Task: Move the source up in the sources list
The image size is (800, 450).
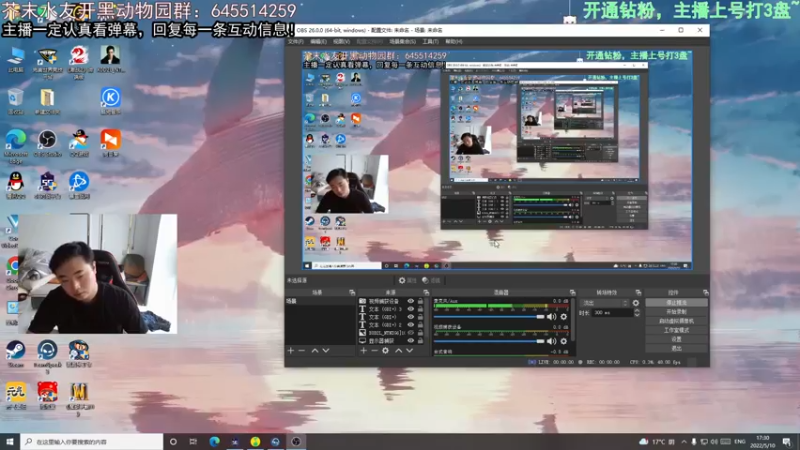Action: click(x=398, y=351)
